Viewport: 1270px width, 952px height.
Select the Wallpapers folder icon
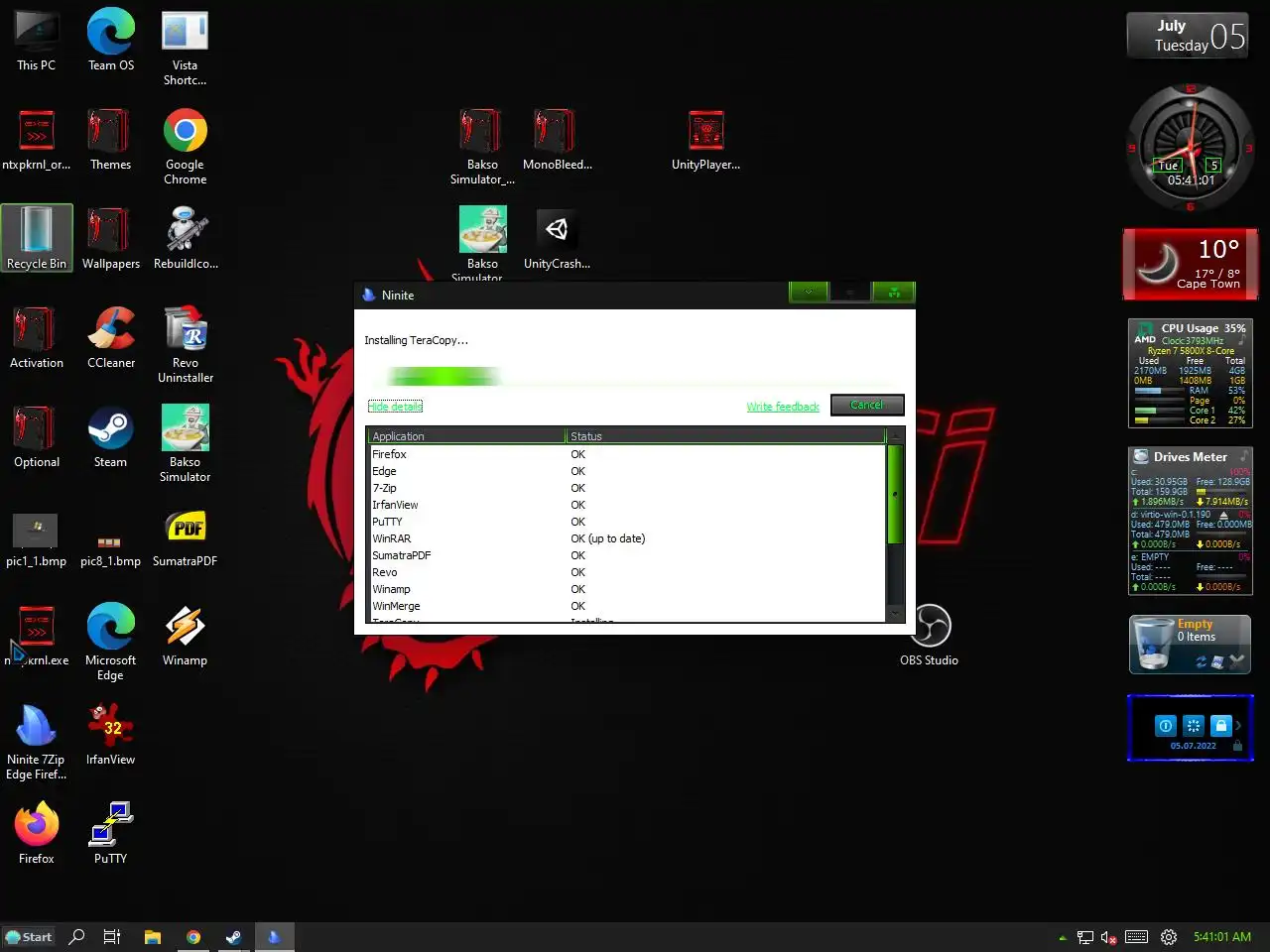point(110,239)
